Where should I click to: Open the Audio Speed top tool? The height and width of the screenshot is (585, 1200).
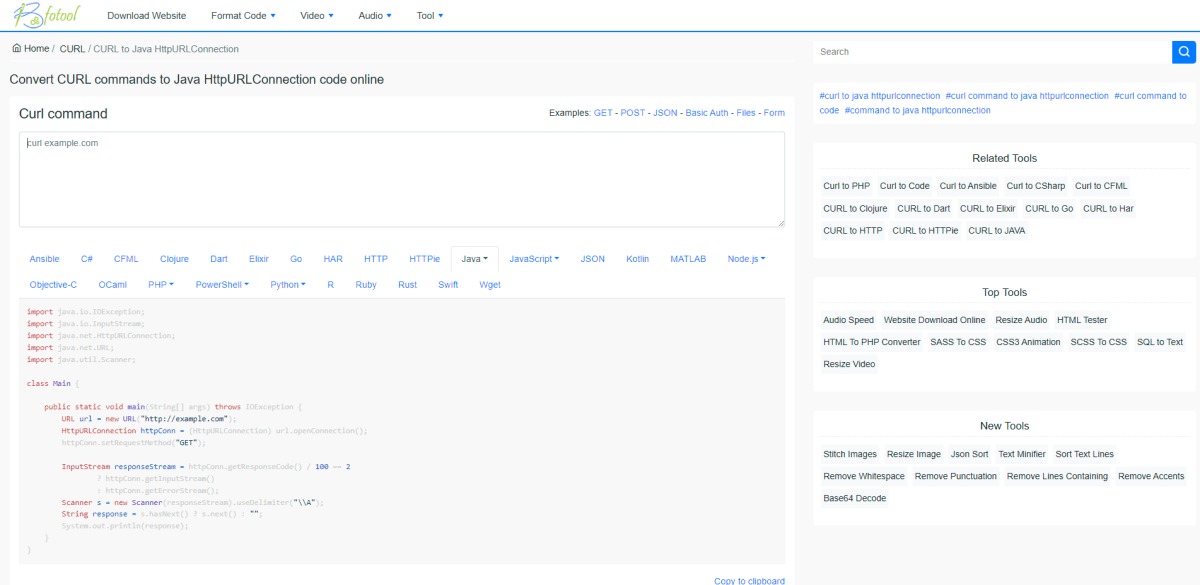click(848, 320)
